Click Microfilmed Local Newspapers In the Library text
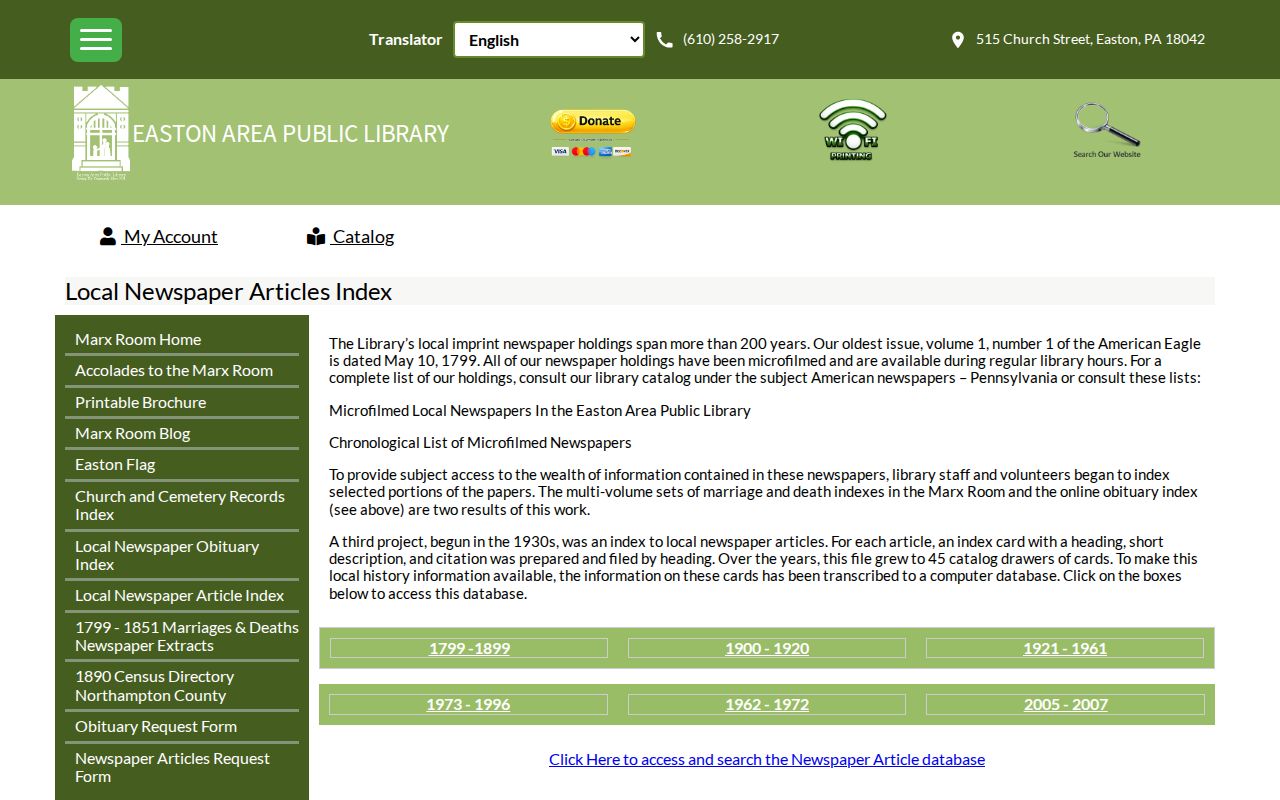Screen dimensions: 1280x800 (x=540, y=410)
